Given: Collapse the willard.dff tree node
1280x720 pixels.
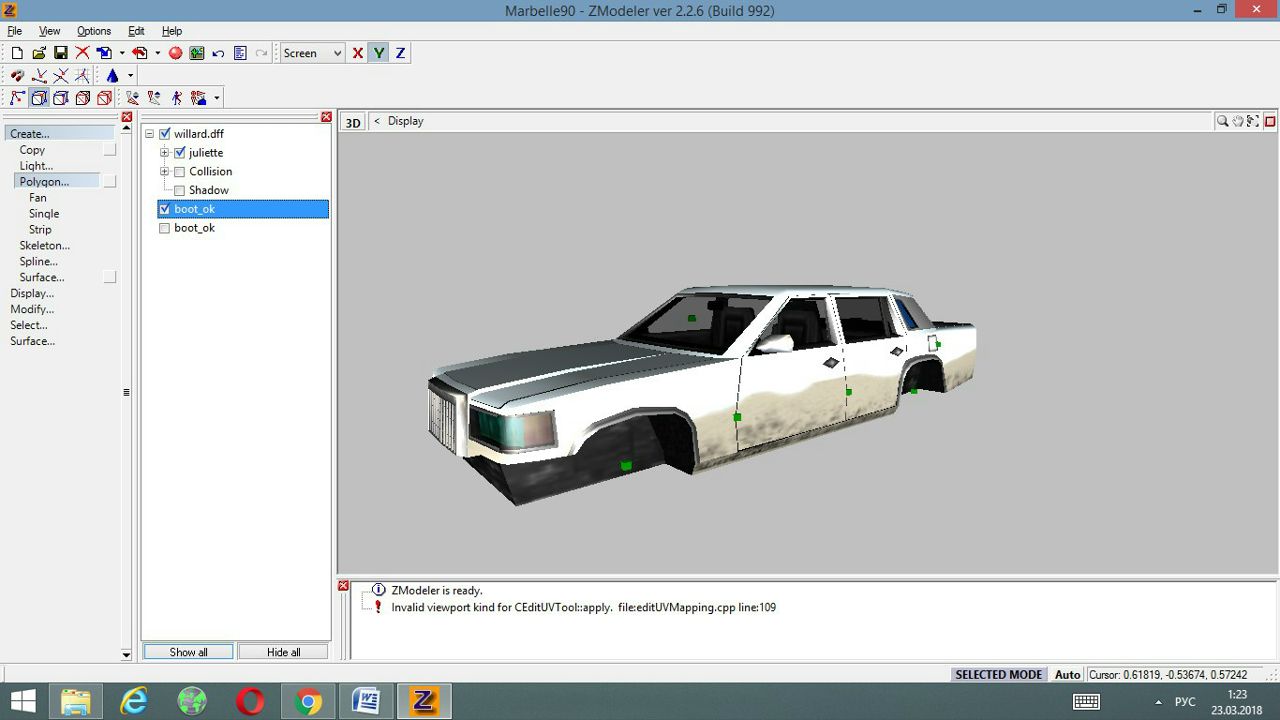Looking at the screenshot, I should [150, 134].
